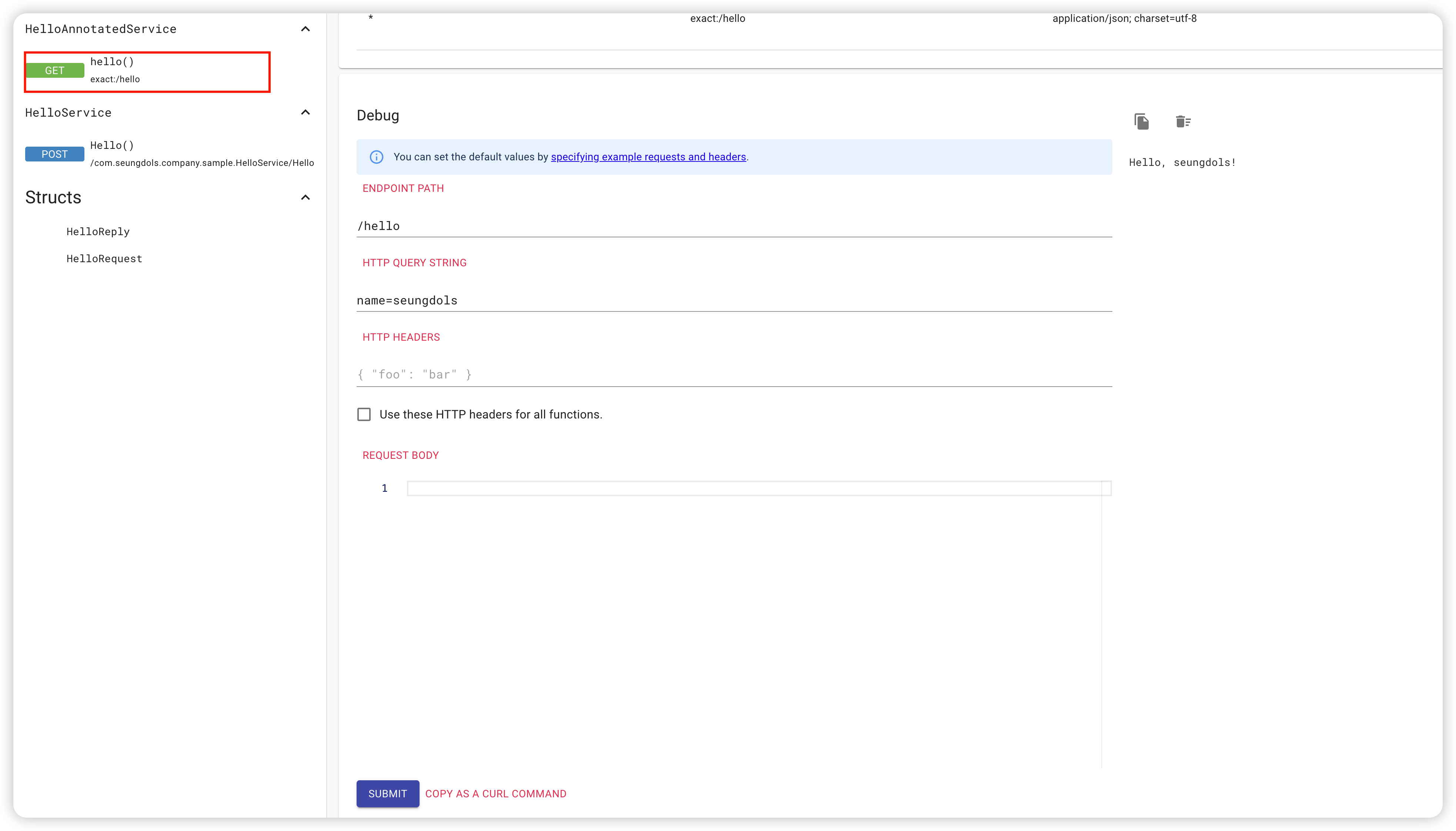Screen dimensions: 1456x831
Task: Open the HelloRequest struct
Action: tap(104, 258)
